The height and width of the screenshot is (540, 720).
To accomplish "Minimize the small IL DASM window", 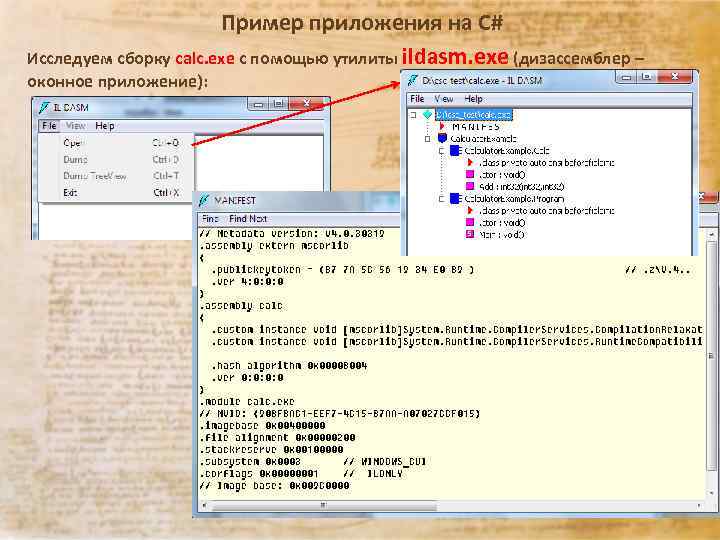I will tap(259, 104).
